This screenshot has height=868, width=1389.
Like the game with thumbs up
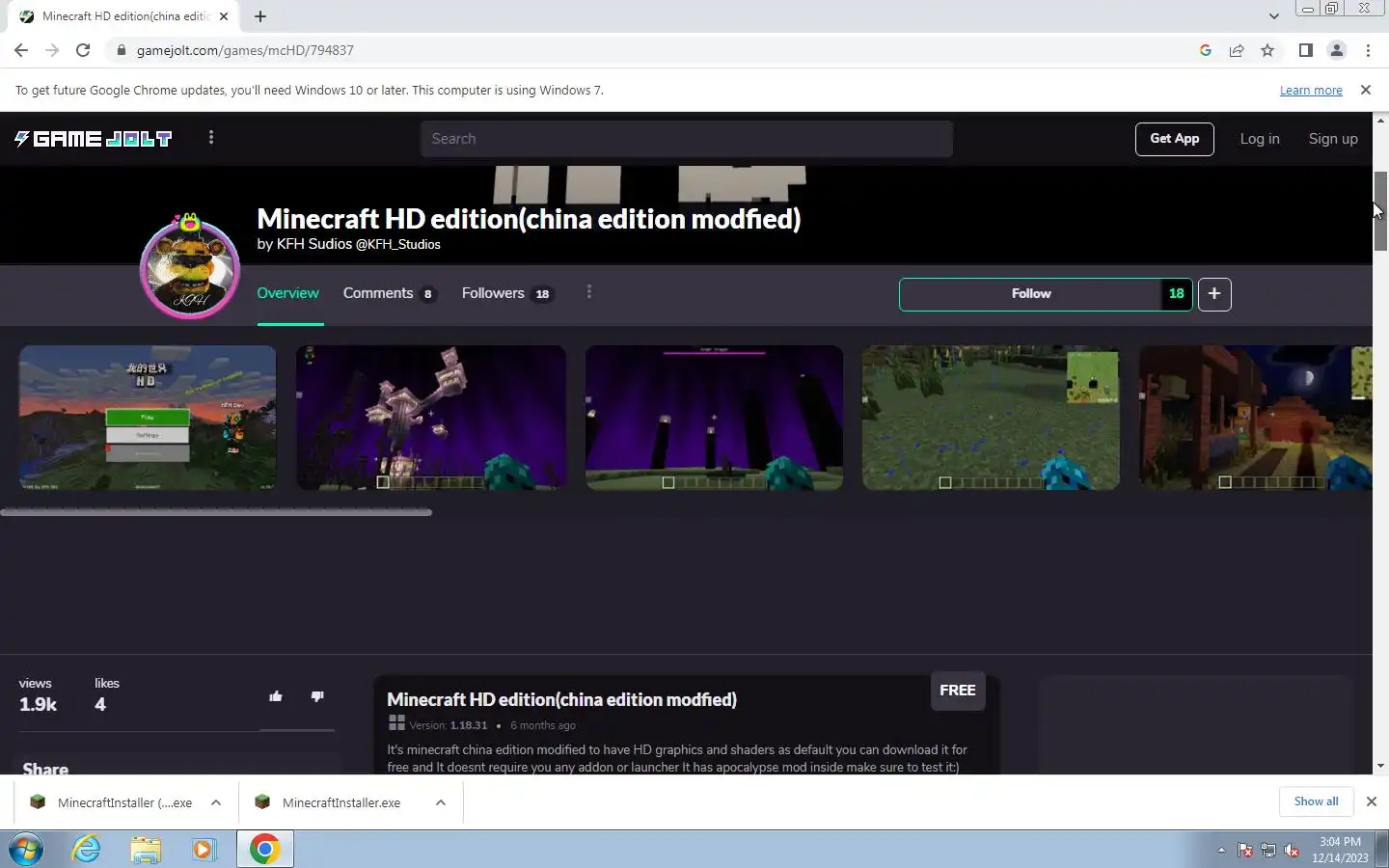coord(276,696)
